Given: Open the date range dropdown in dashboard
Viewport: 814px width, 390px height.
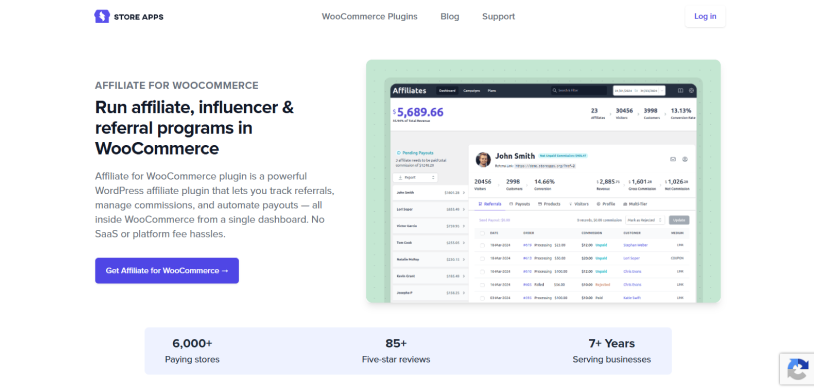Looking at the screenshot, I should click(x=639, y=91).
